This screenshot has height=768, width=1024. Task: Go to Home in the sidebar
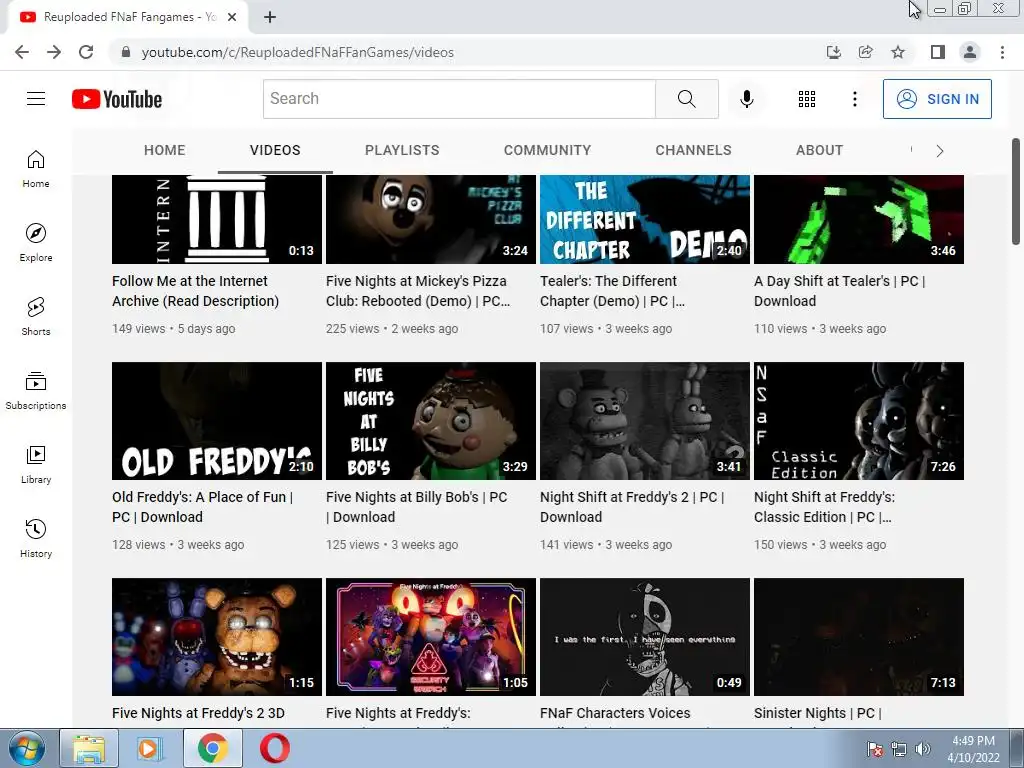36,169
